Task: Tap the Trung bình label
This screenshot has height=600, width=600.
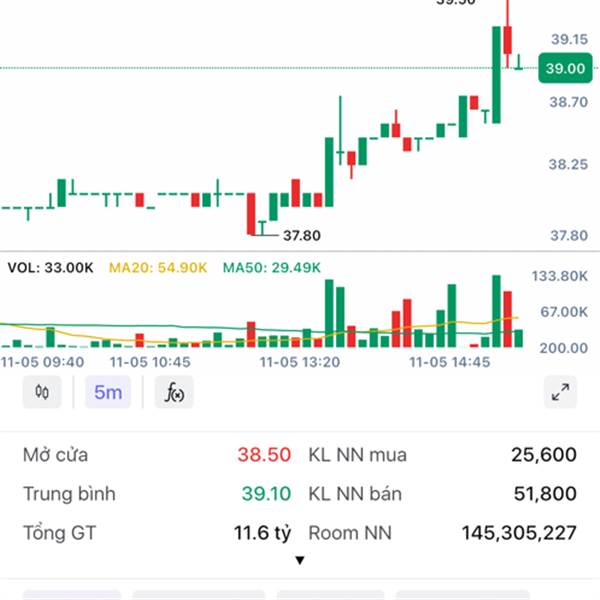Action: pos(69,493)
